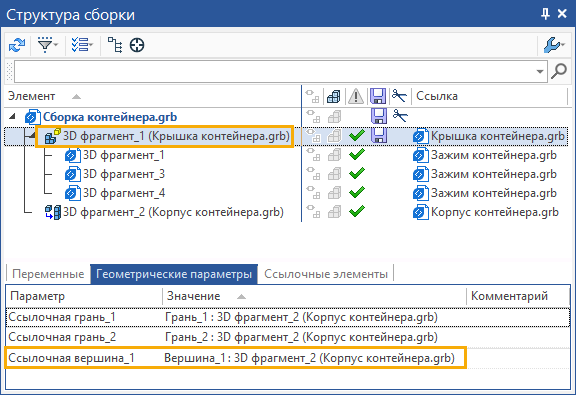Select the Ссылочная грань_1 parameter row
Image resolution: width=576 pixels, height=395 pixels.
[288, 317]
